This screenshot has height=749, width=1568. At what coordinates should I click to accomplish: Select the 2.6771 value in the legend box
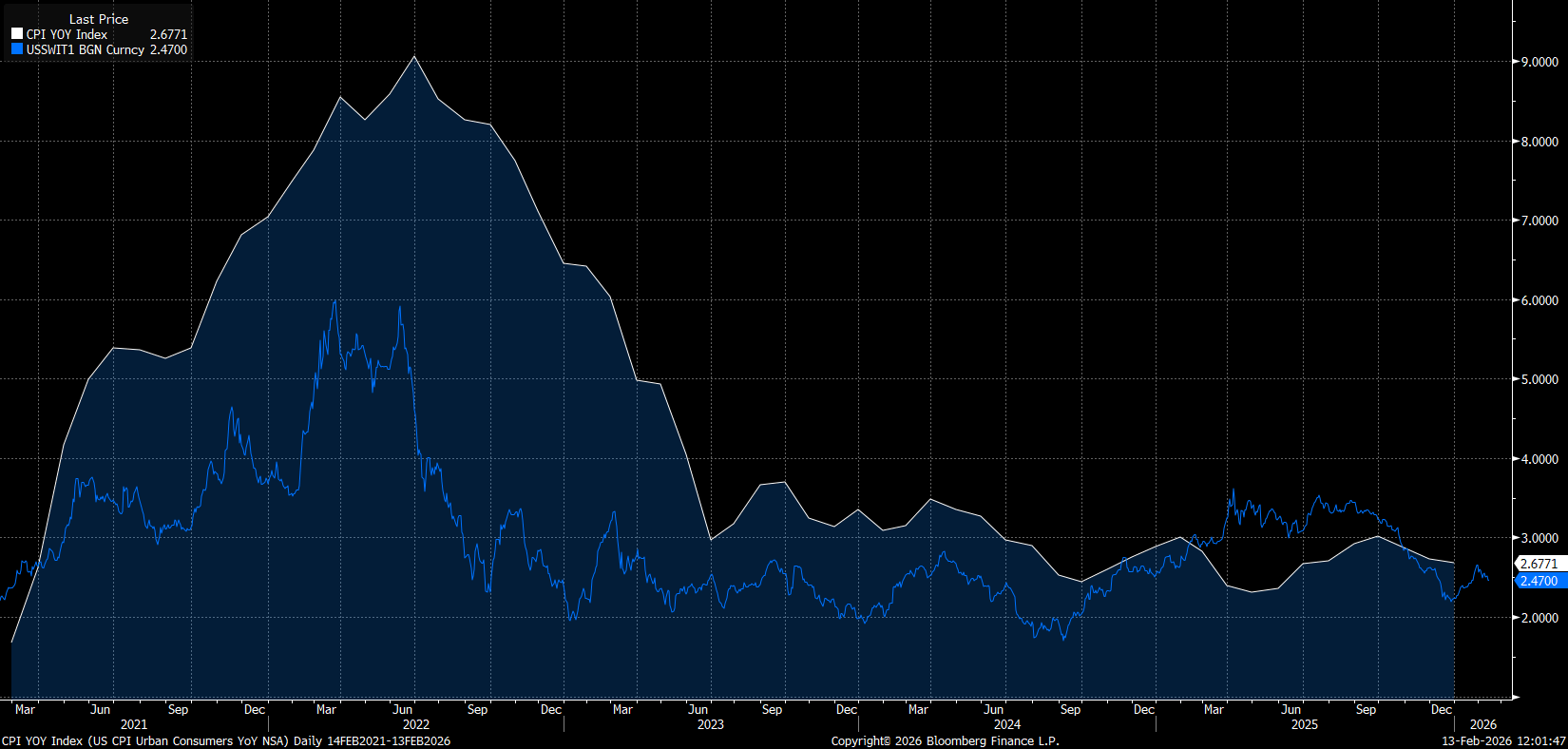pyautogui.click(x=168, y=34)
